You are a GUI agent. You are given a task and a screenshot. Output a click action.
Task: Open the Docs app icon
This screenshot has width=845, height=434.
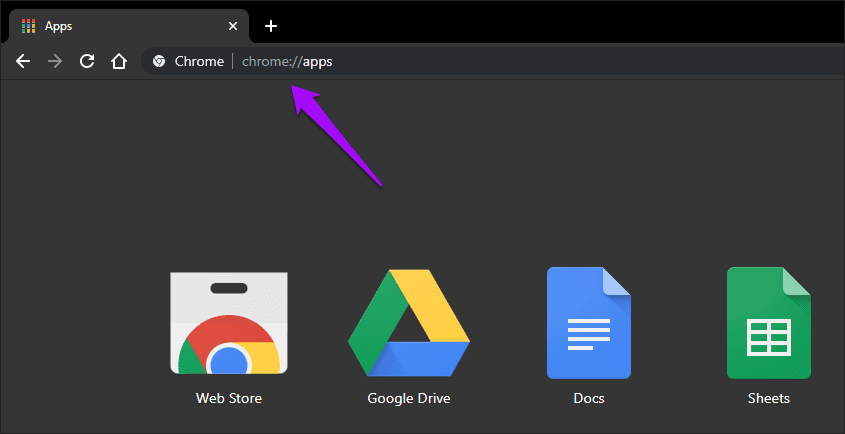tap(589, 323)
